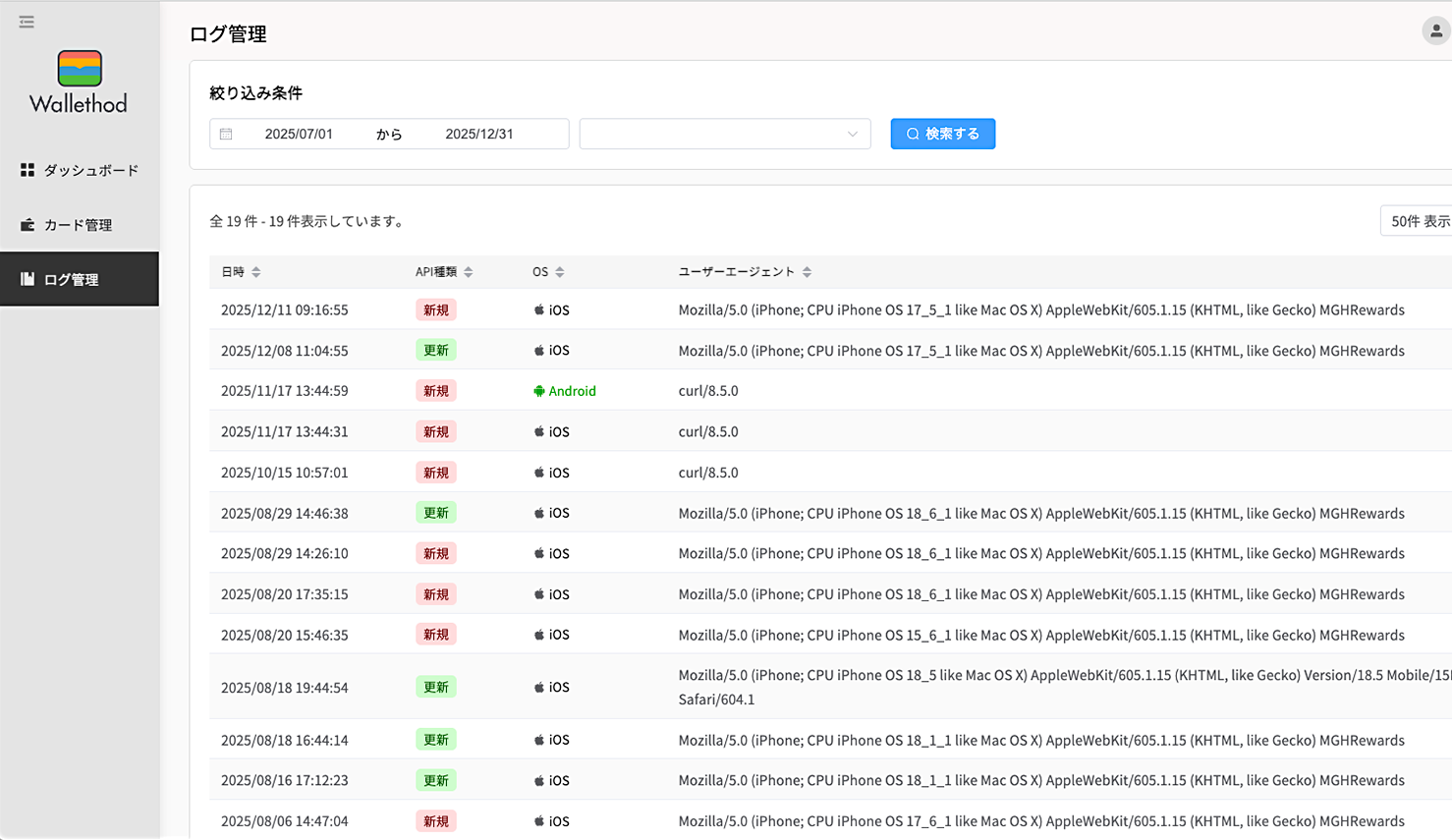
Task: Click the Wallethod logo
Action: coord(79,84)
